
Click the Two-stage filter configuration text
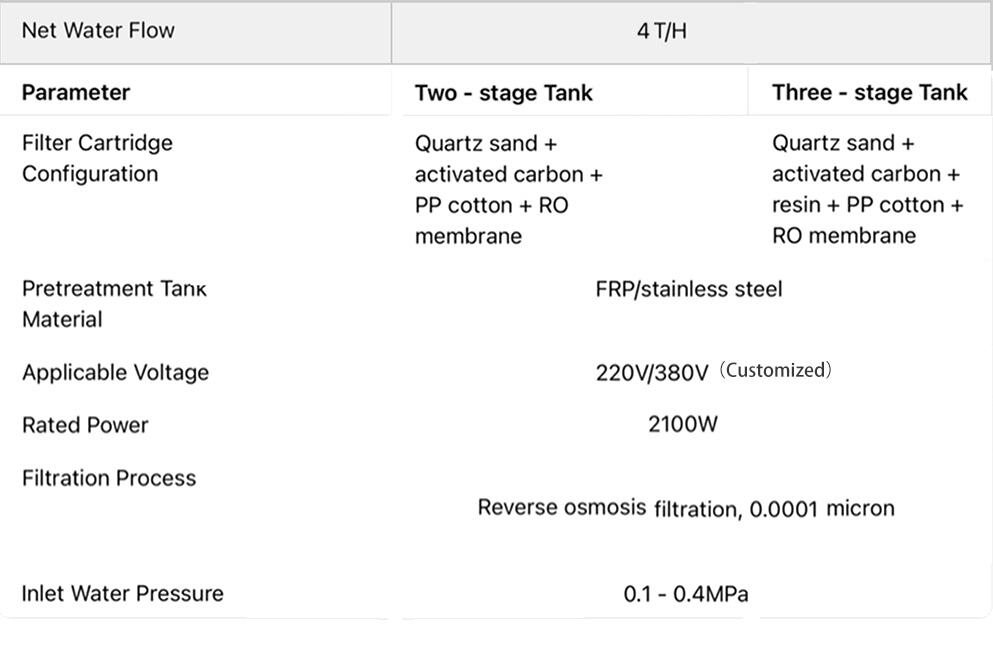508,189
